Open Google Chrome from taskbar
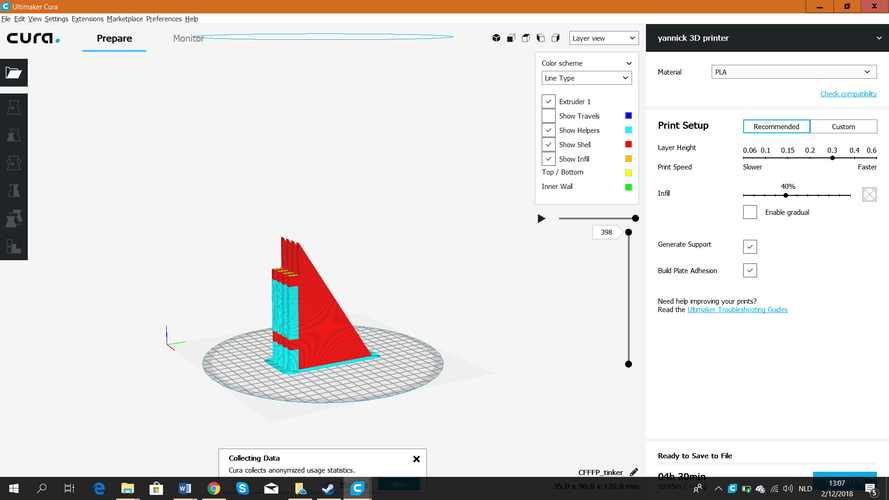The width and height of the screenshot is (889, 500). 214,488
